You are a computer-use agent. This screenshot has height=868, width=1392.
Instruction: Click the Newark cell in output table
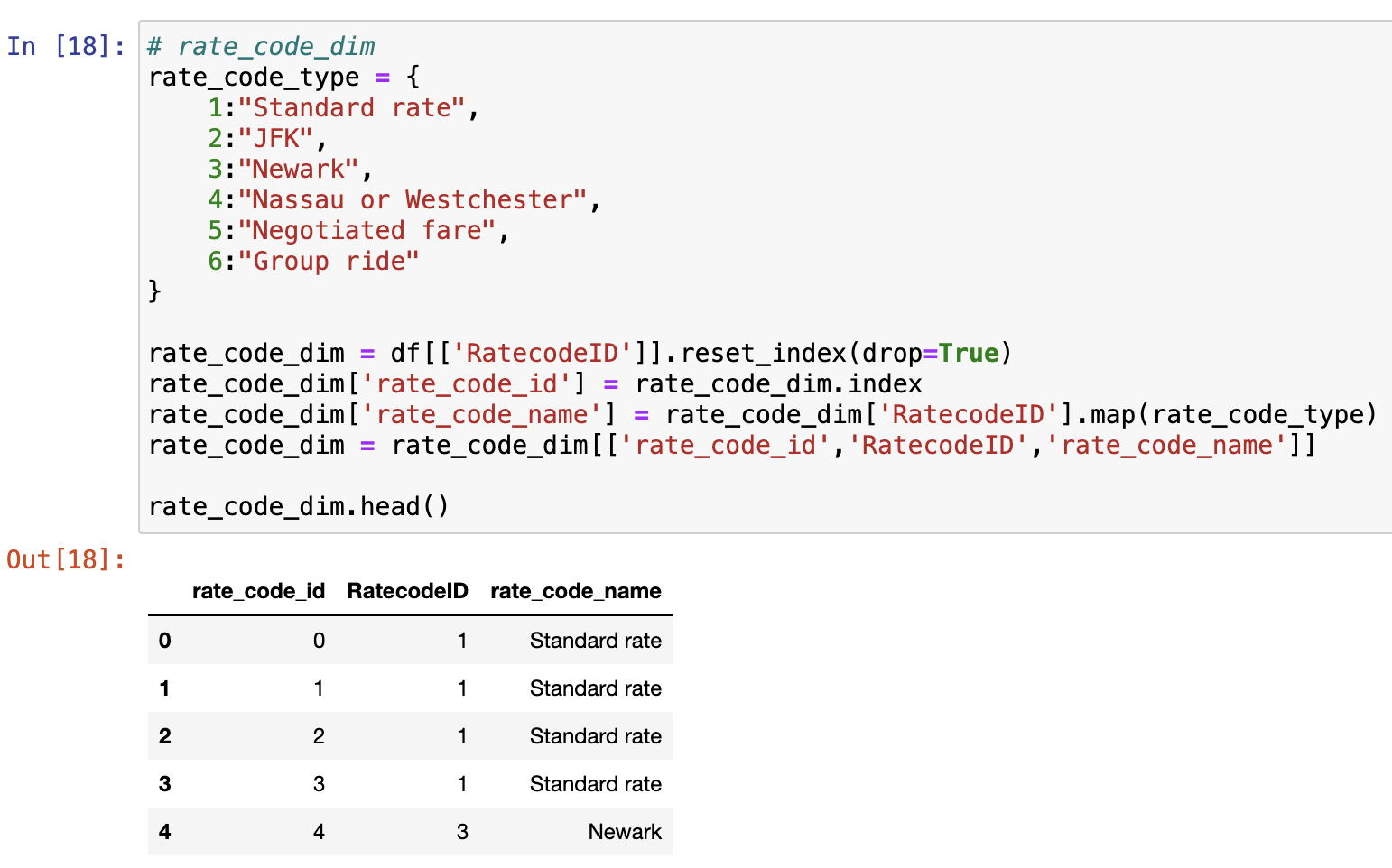click(625, 831)
